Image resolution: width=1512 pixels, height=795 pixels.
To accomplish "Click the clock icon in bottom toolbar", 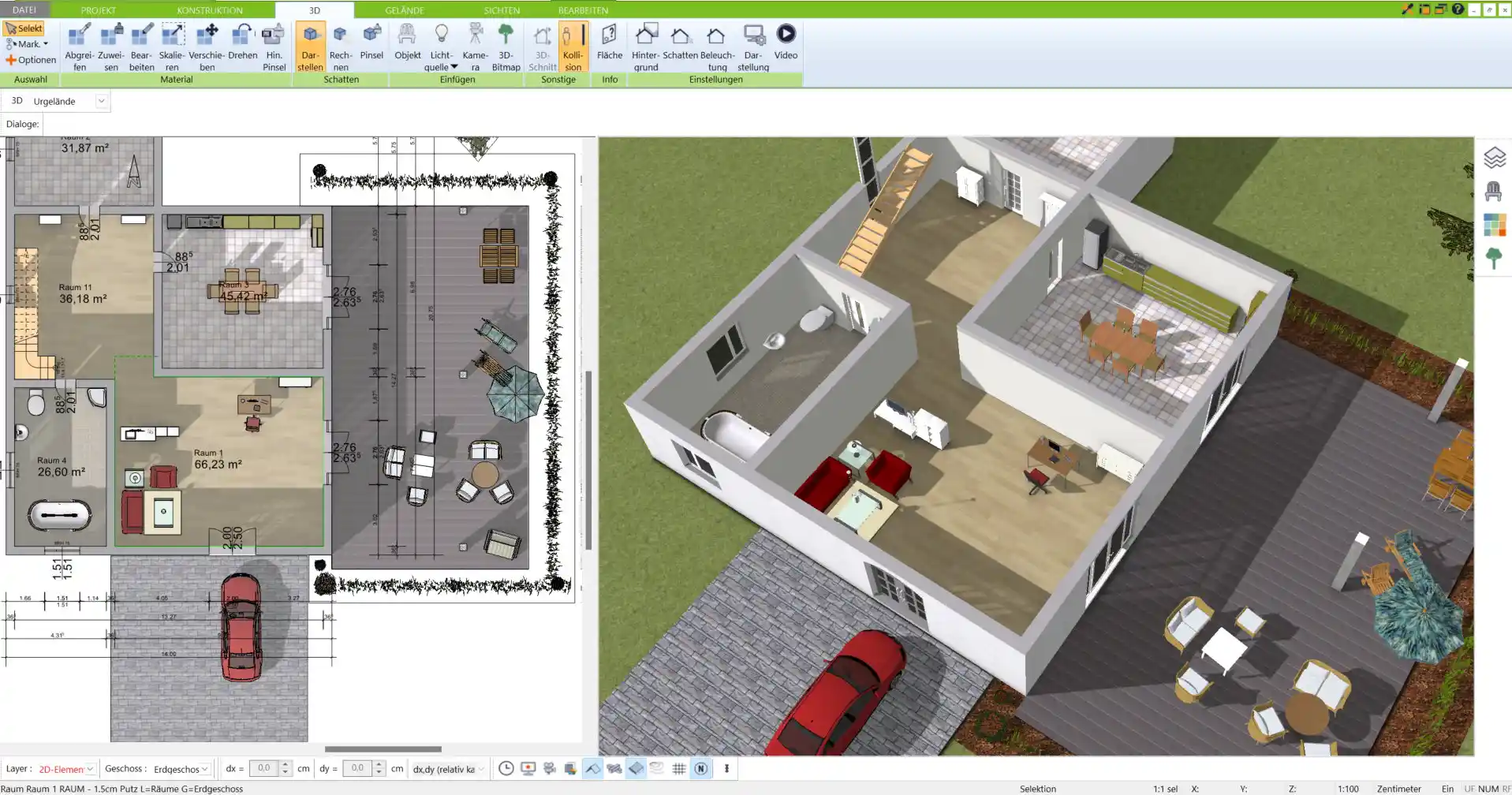I will [506, 768].
